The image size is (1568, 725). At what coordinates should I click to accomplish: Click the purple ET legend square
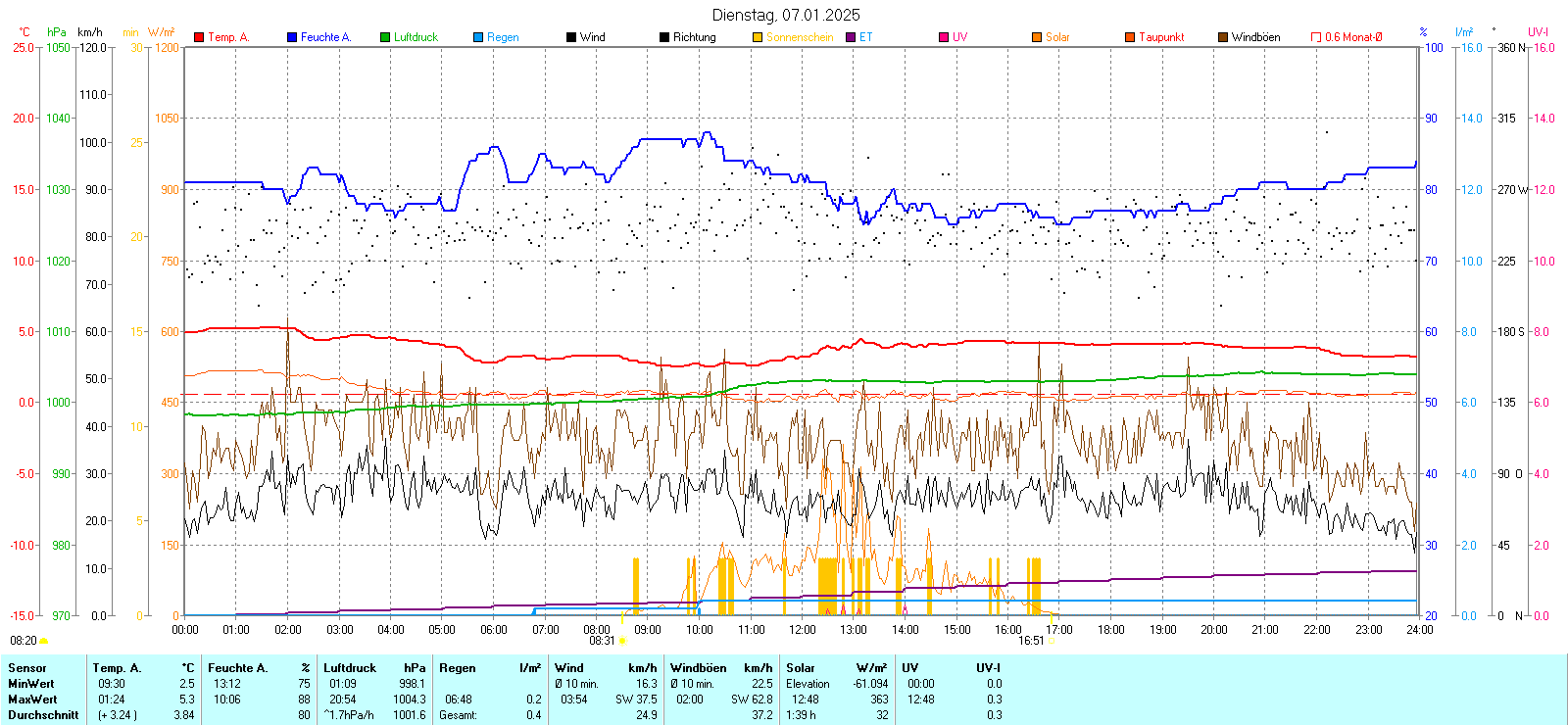[851, 37]
